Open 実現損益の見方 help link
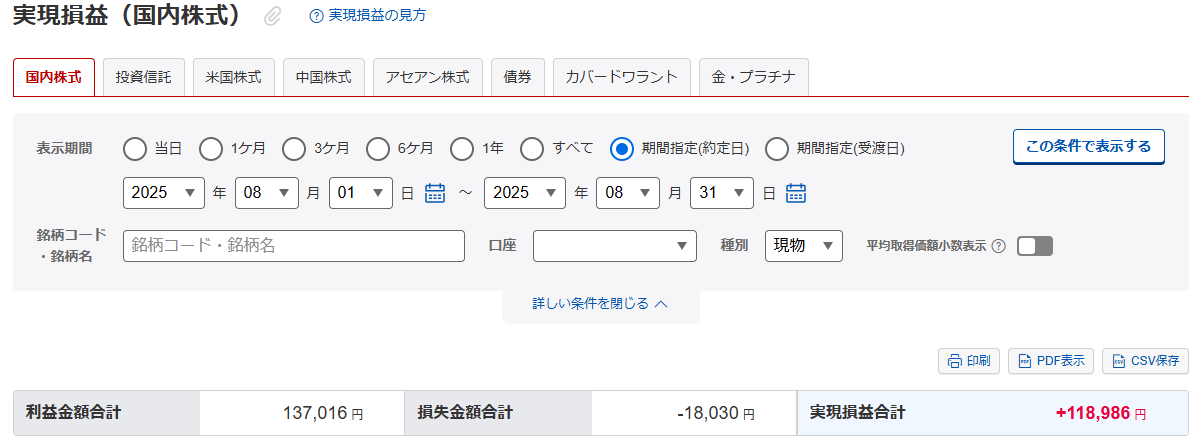The width and height of the screenshot is (1194, 442). pos(368,16)
